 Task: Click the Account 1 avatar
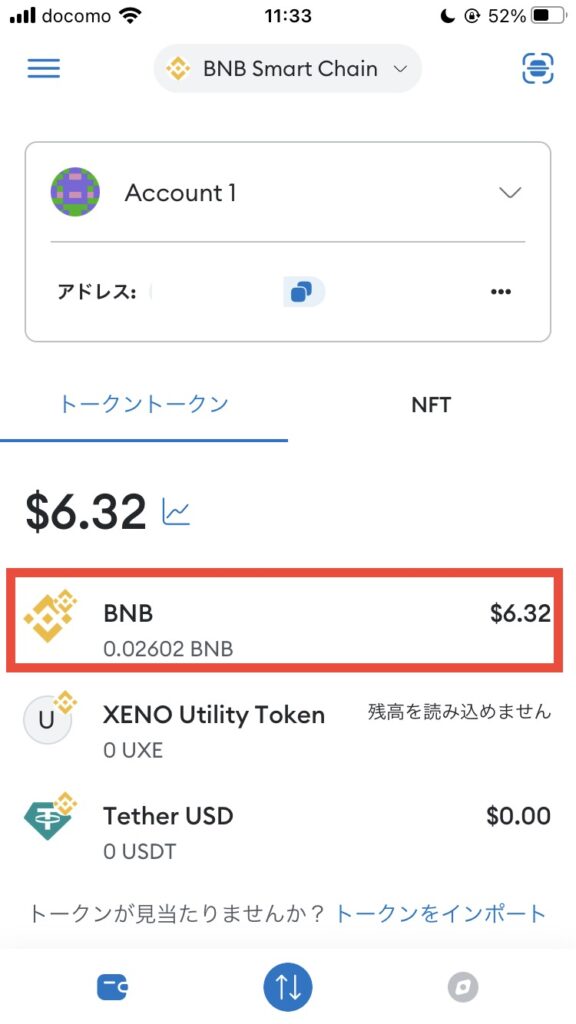pos(75,192)
